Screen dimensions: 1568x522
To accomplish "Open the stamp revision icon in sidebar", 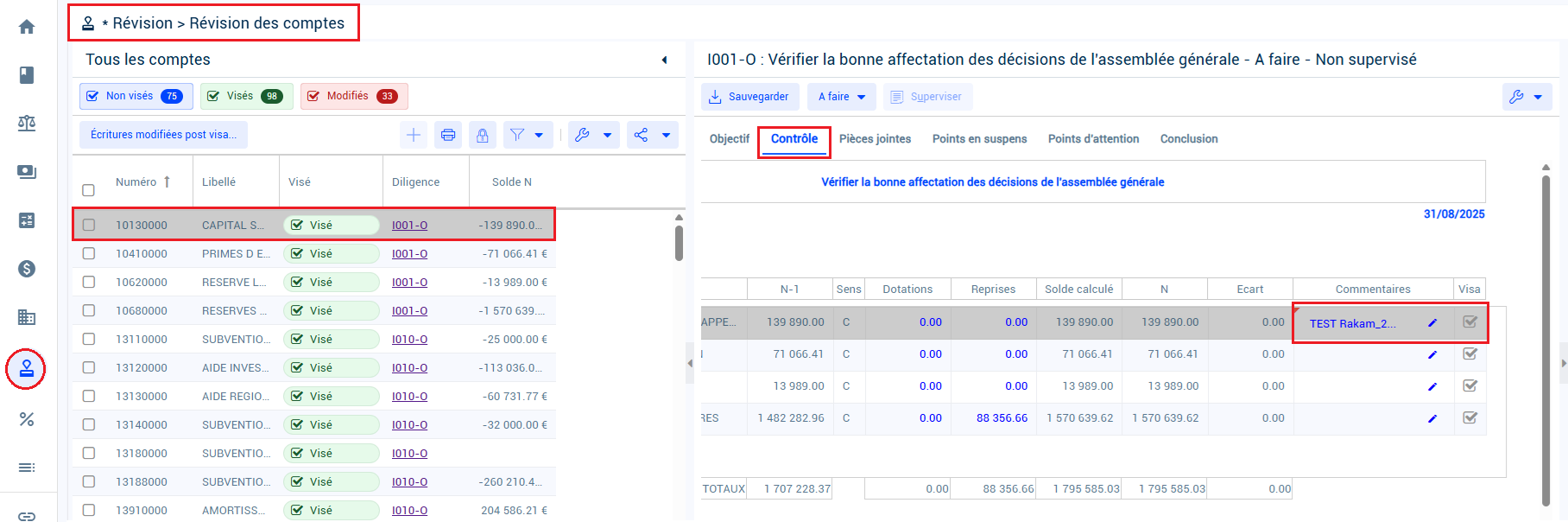I will click(x=27, y=369).
